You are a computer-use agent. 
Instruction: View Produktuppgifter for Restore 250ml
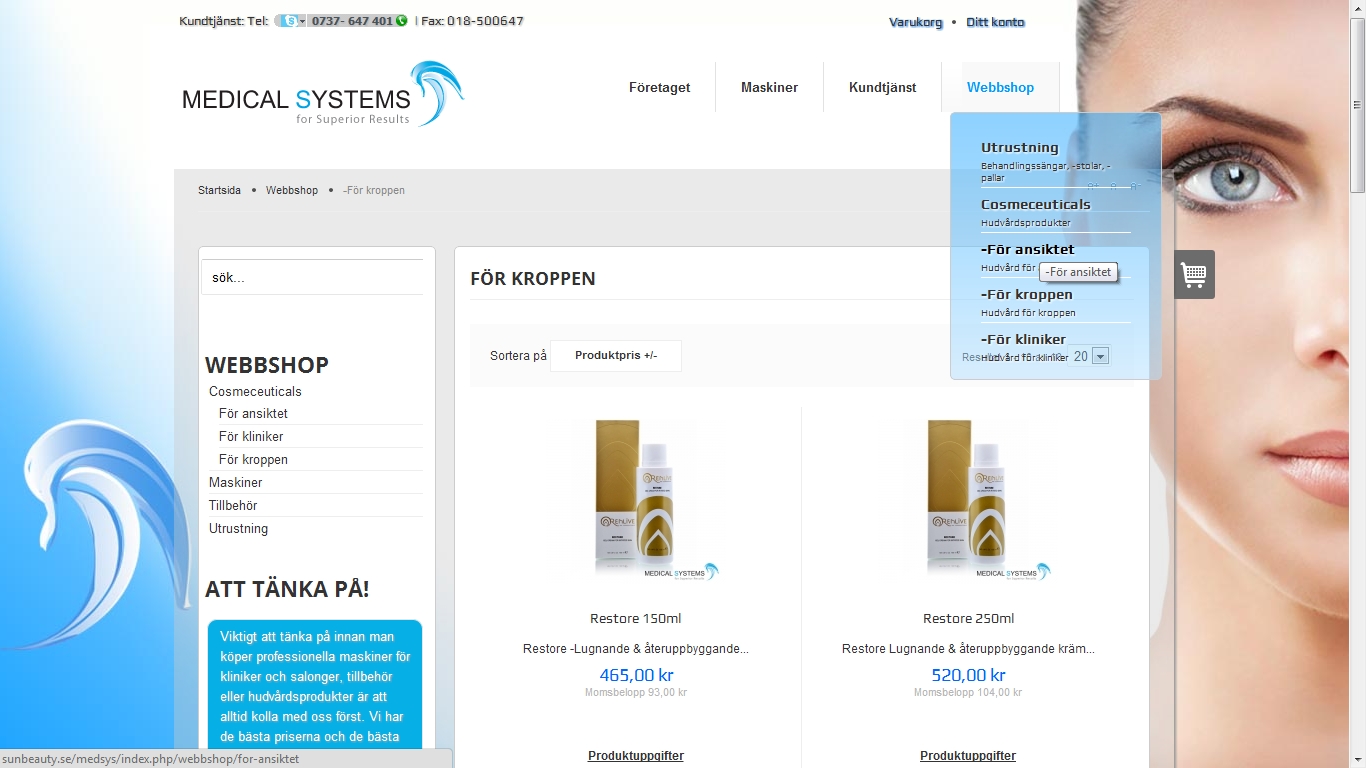(968, 756)
